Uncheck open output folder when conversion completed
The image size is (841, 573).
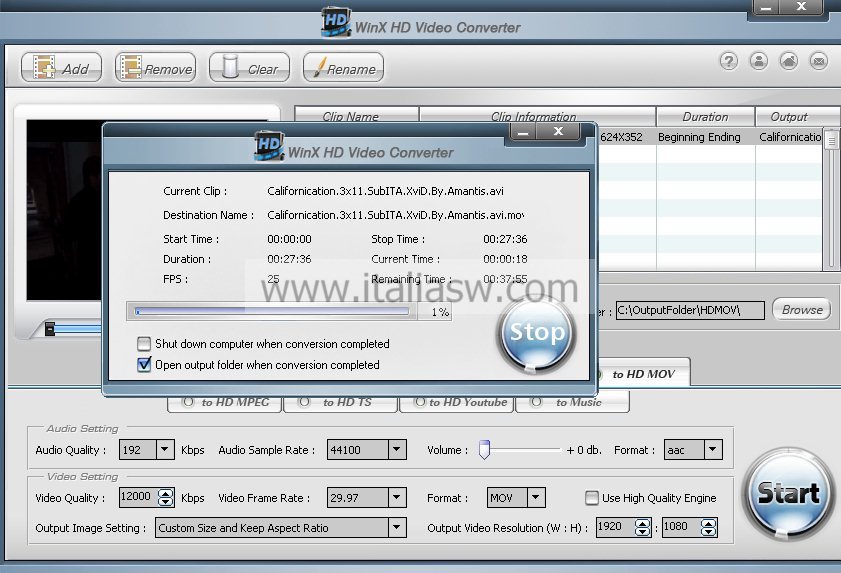(144, 365)
